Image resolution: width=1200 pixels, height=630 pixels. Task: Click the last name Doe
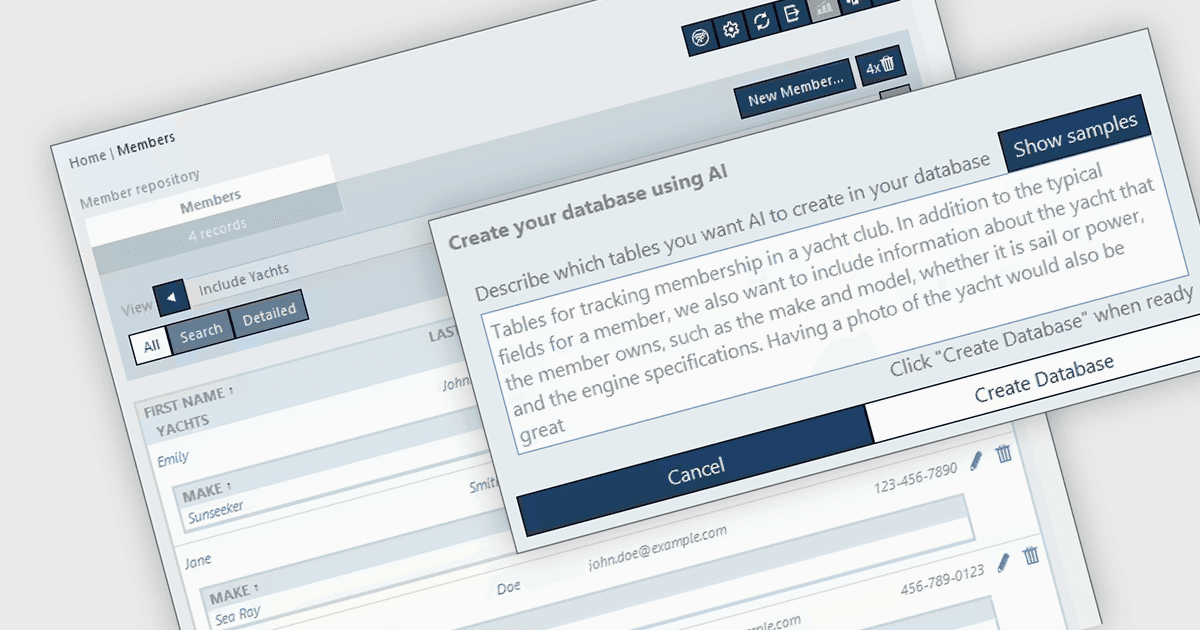[x=509, y=588]
